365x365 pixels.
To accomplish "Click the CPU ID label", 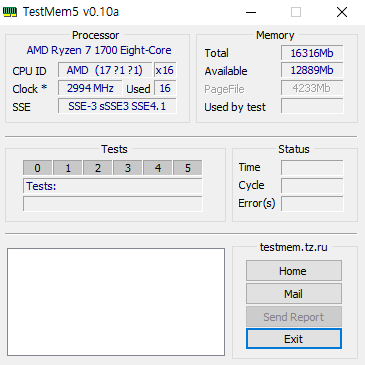I will pyautogui.click(x=29, y=71).
